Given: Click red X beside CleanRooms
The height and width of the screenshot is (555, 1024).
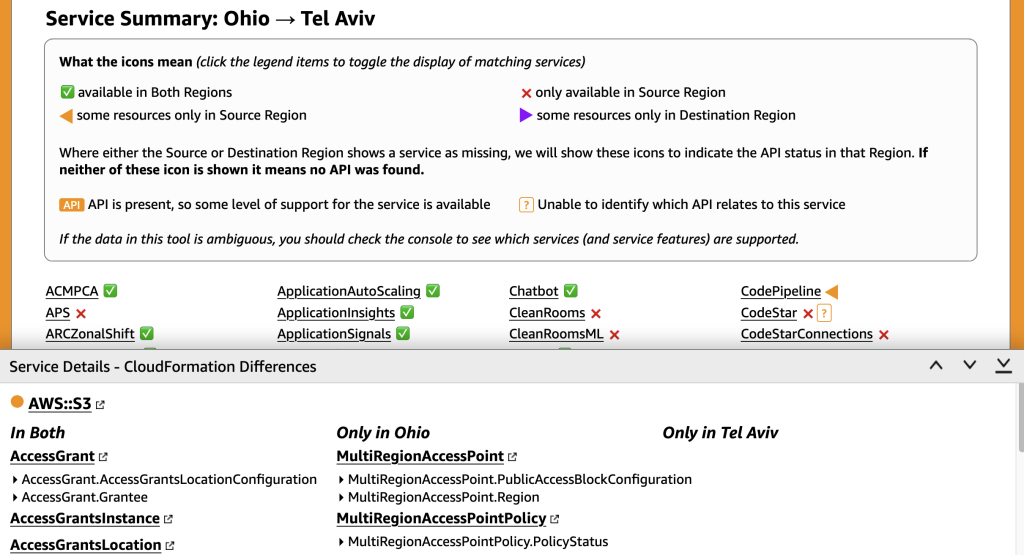Looking at the screenshot, I should point(596,313).
